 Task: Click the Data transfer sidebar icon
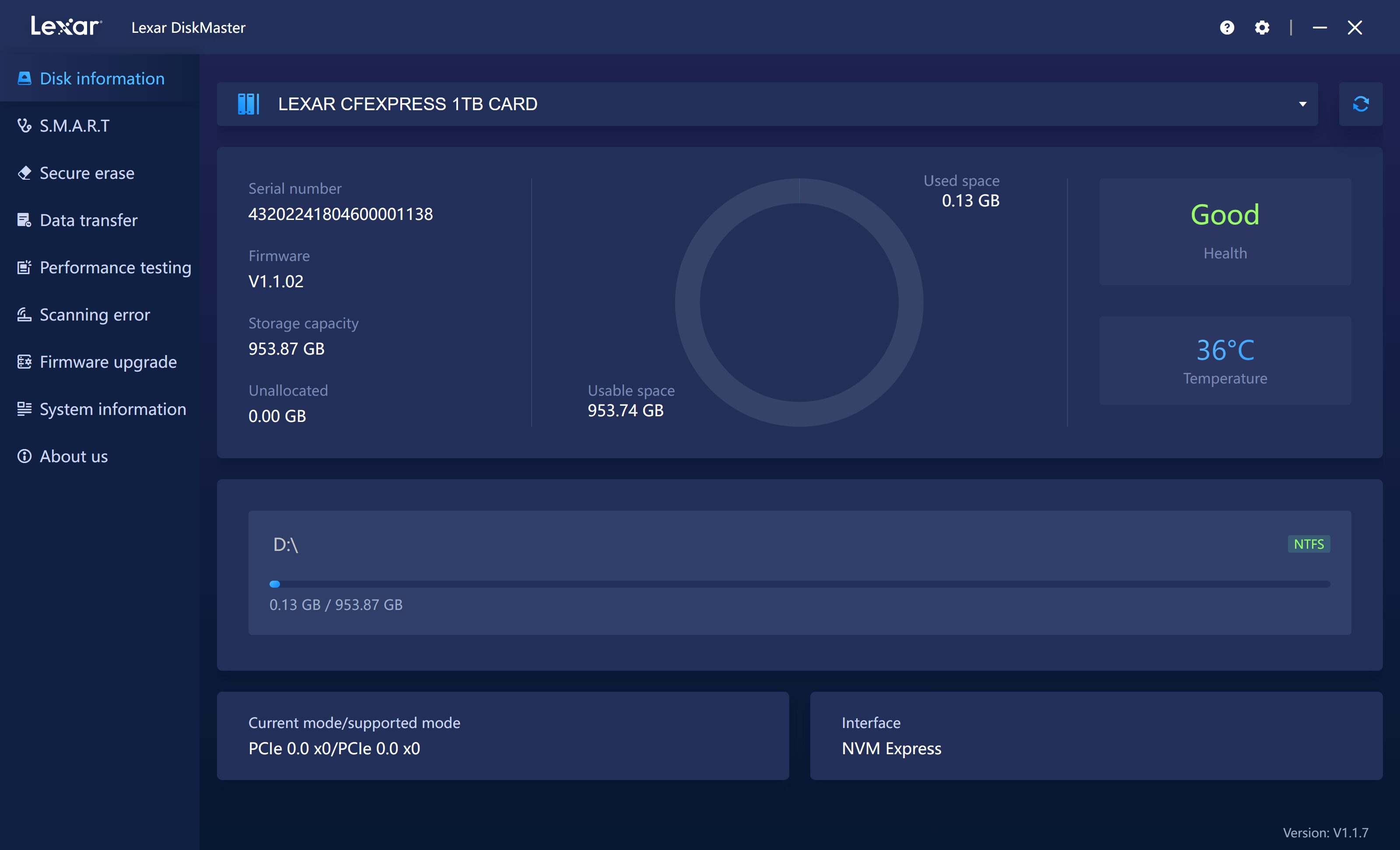coord(24,220)
